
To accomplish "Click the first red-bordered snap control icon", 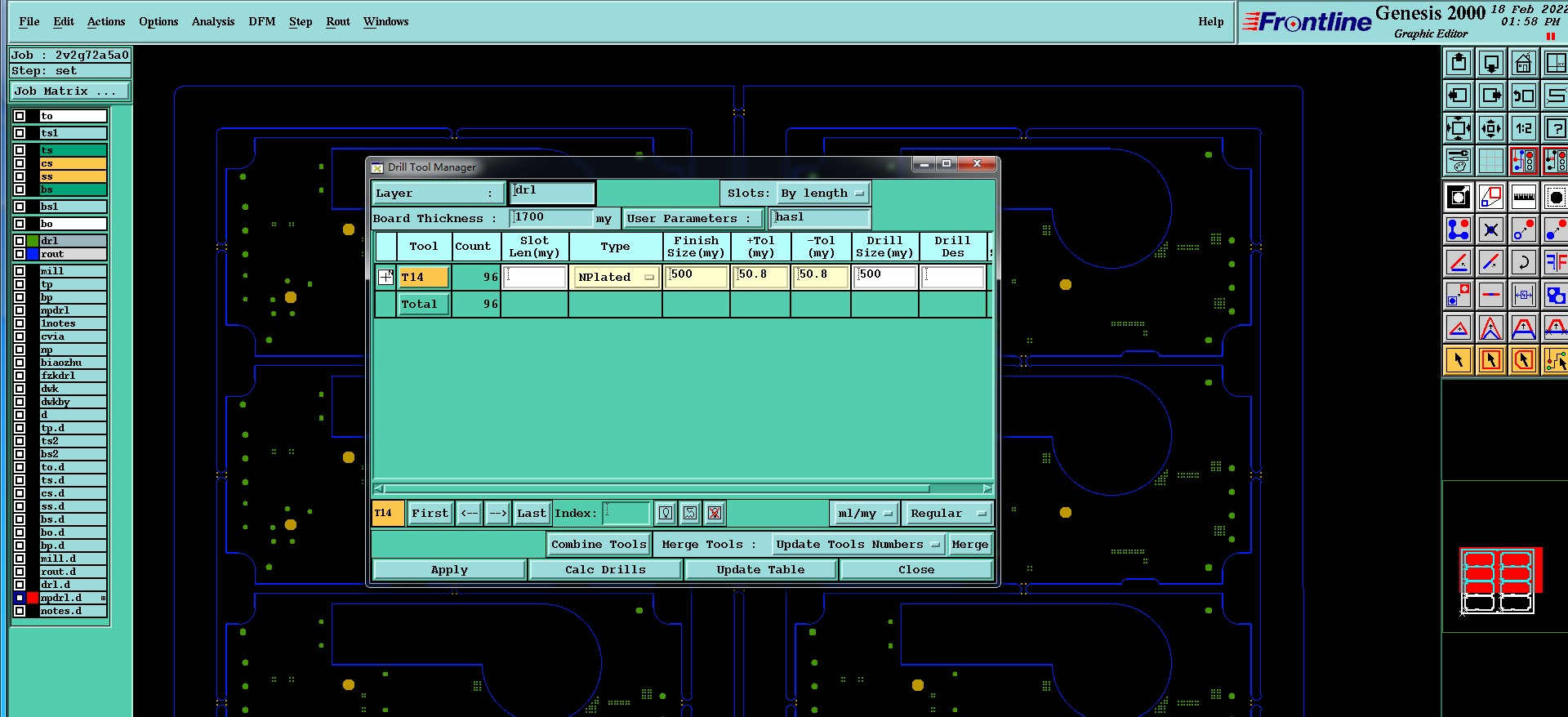I will tap(1523, 161).
